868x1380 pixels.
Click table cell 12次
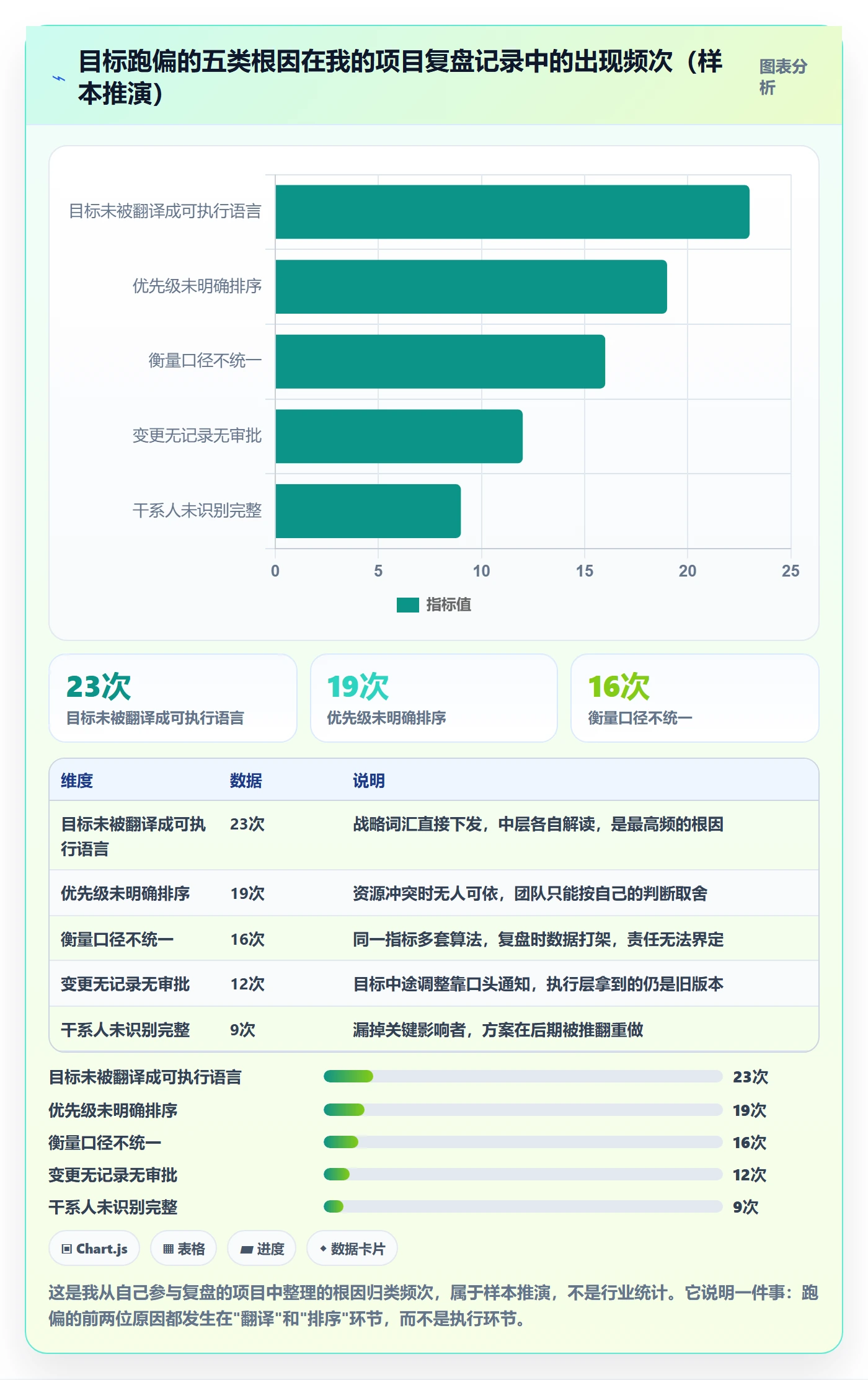[x=247, y=984]
